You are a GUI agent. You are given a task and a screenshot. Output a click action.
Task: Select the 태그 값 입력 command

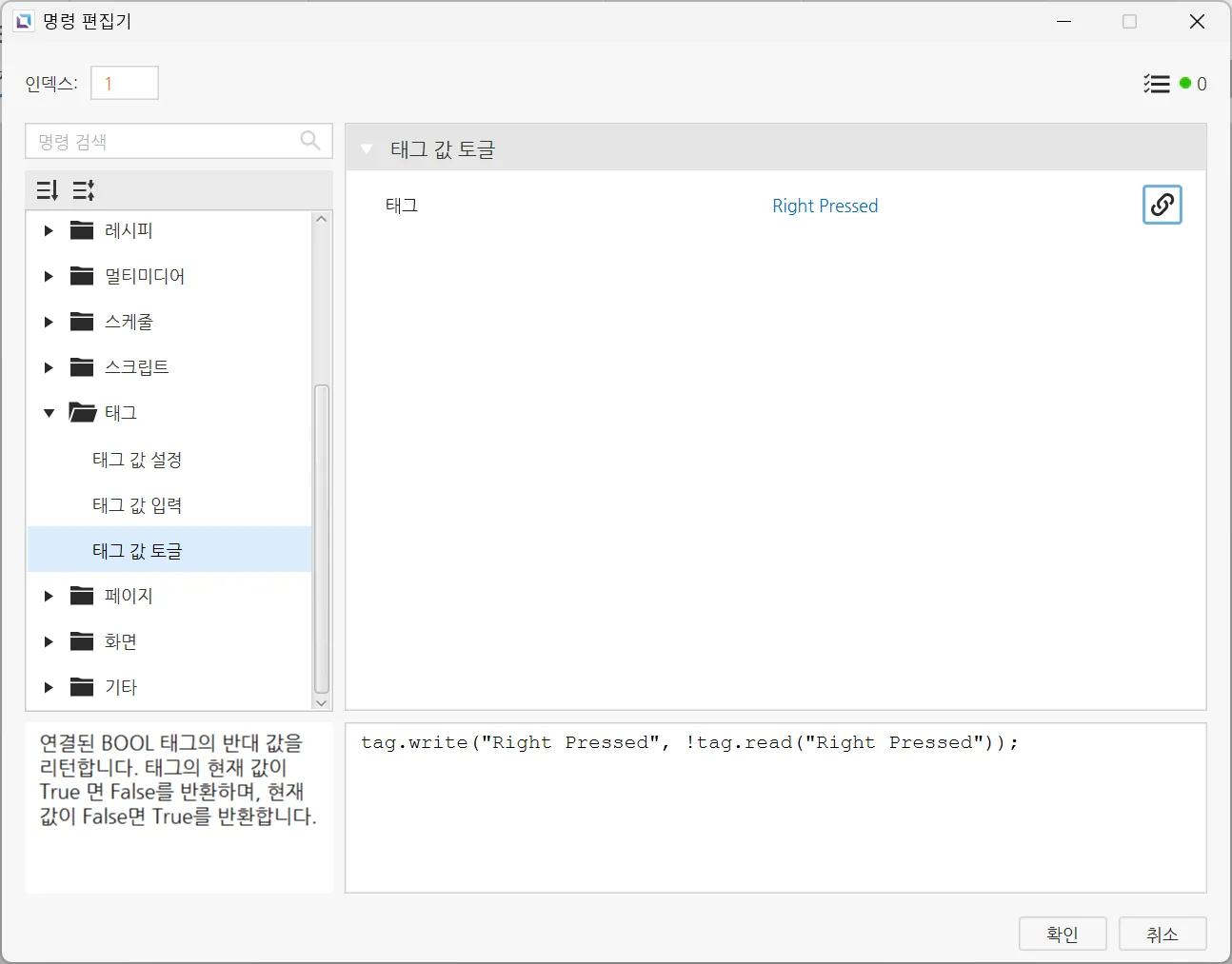point(137,505)
